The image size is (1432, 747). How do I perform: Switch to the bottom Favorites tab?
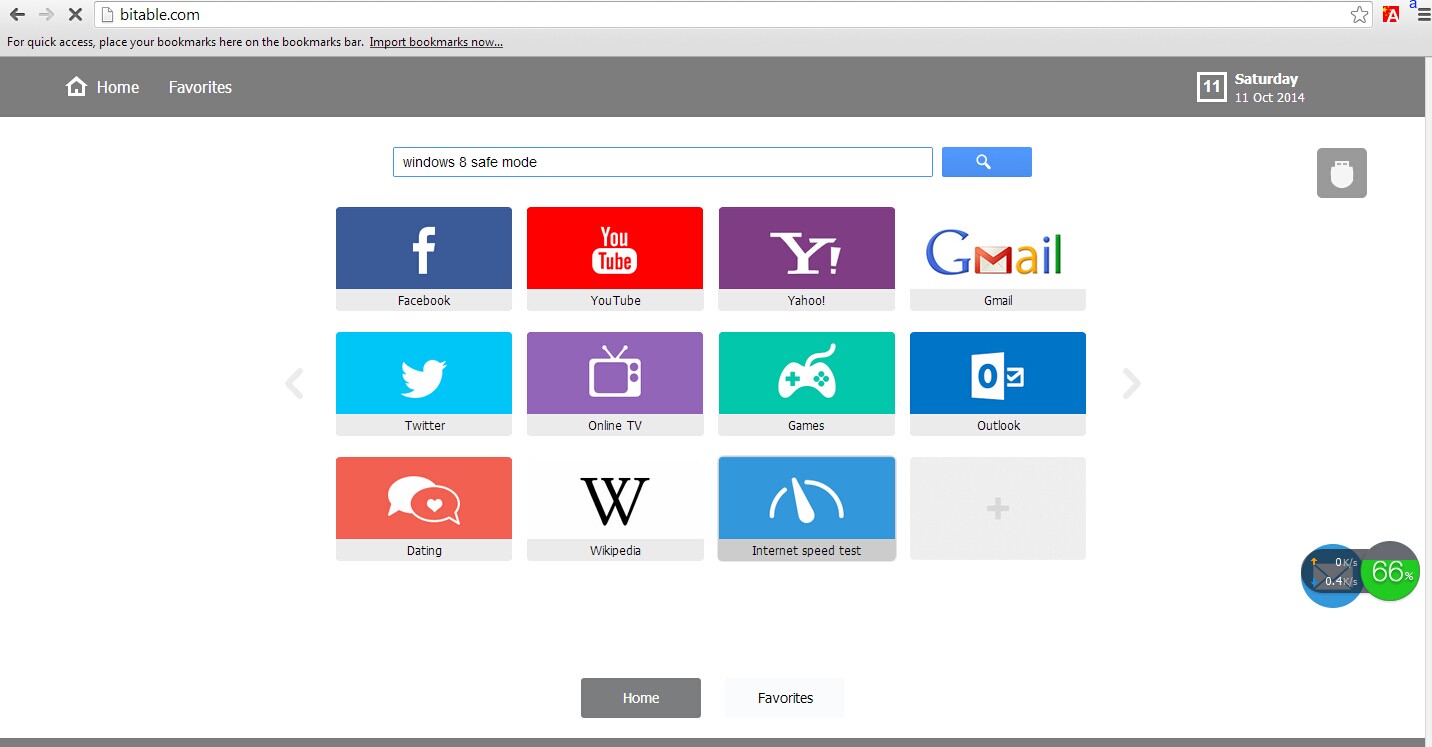pyautogui.click(x=785, y=698)
